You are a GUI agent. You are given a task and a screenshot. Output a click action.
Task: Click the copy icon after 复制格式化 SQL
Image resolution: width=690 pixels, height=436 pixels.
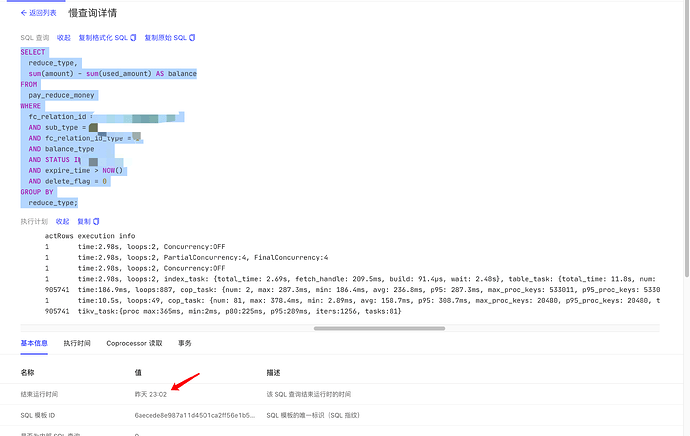[133, 38]
